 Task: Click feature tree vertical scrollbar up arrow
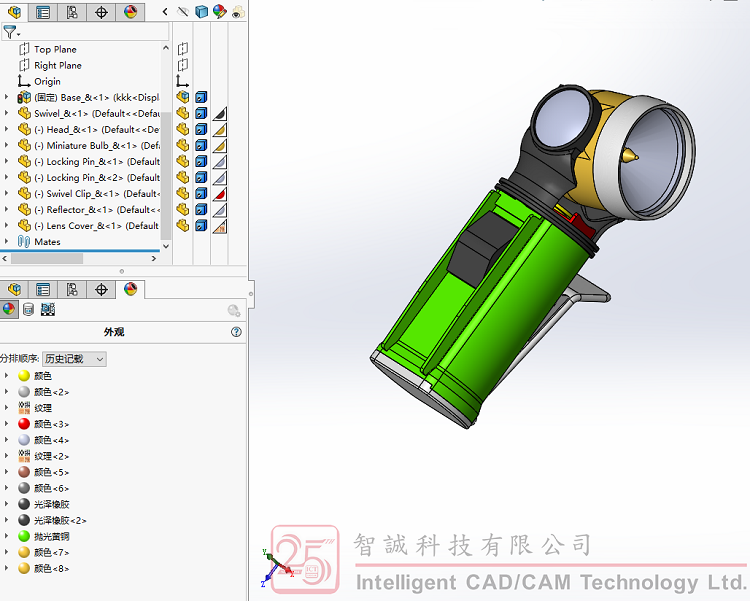[166, 48]
